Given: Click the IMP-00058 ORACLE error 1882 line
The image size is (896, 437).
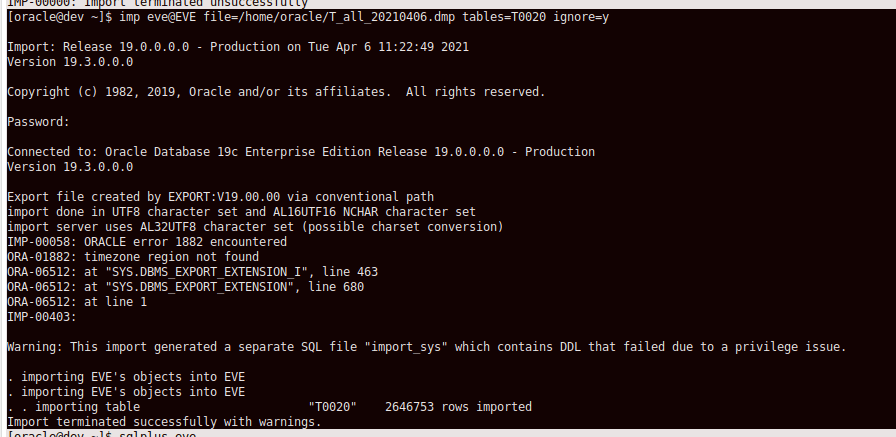Looking at the screenshot, I should (147, 242).
